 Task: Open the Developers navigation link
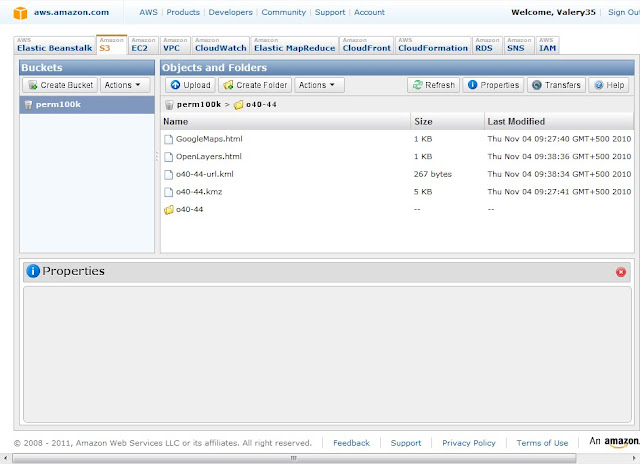coord(231,12)
